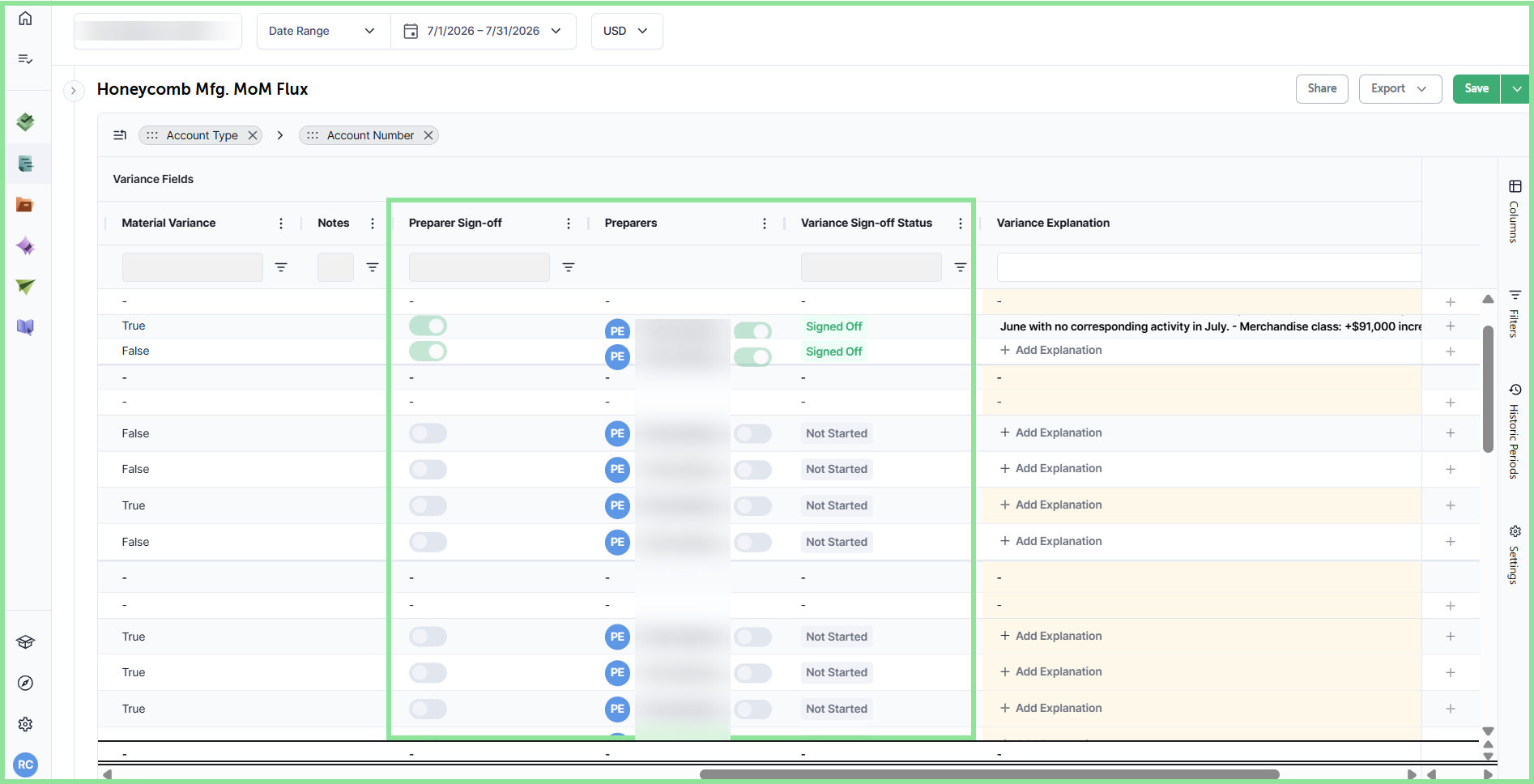Image resolution: width=1534 pixels, height=784 pixels.
Task: Open the compass explore icon
Action: tap(25, 683)
